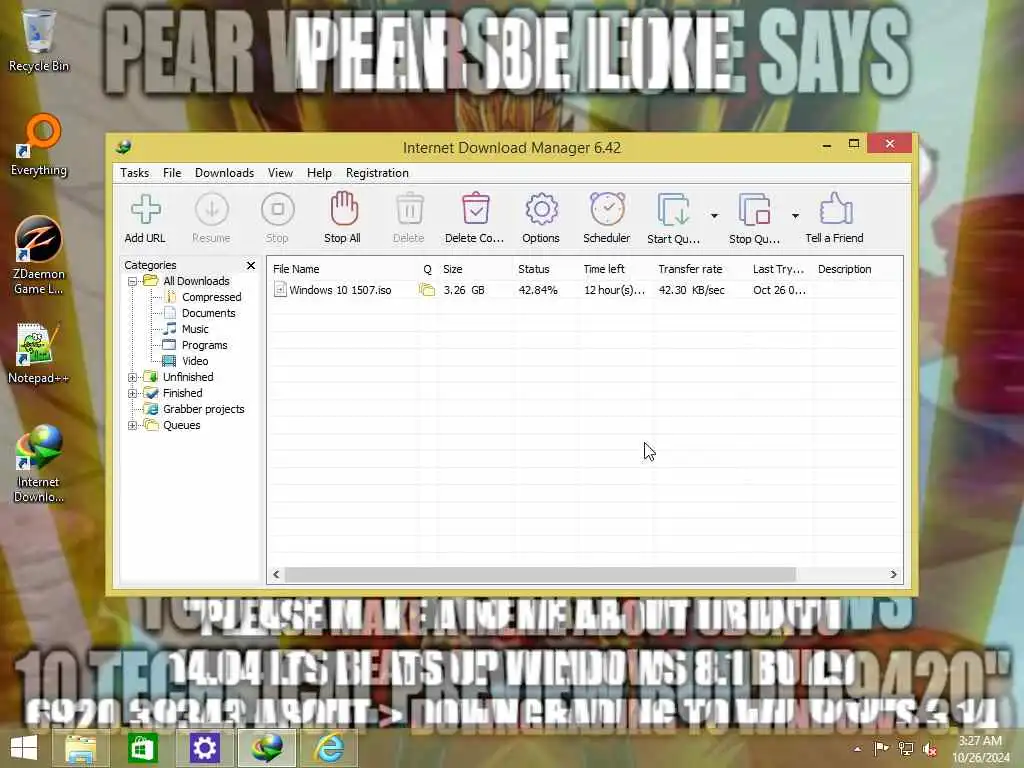Select the Windows 10 1507.iso download
The width and height of the screenshot is (1024, 768).
coord(340,290)
